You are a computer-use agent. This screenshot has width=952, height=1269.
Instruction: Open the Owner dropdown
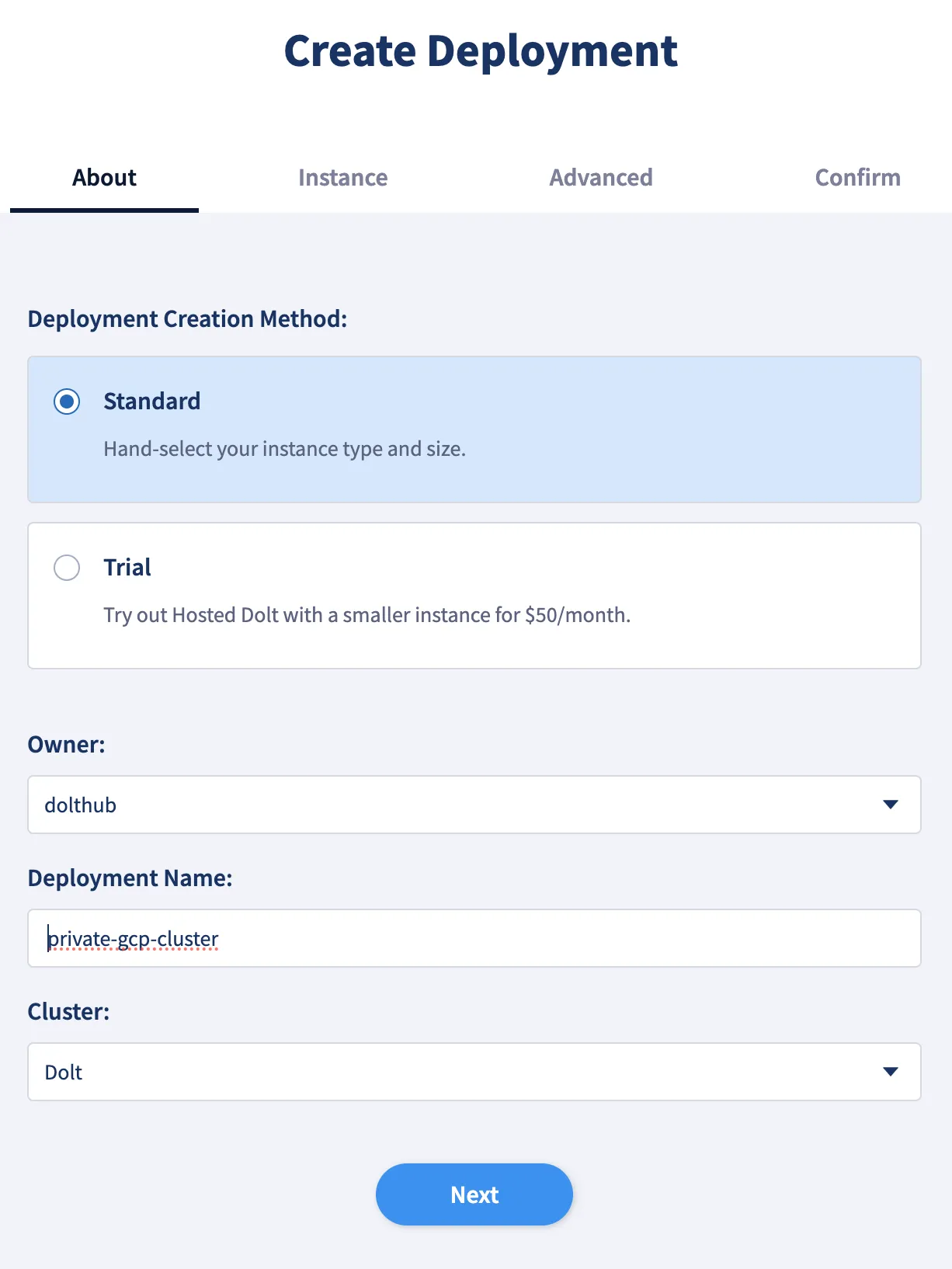474,805
